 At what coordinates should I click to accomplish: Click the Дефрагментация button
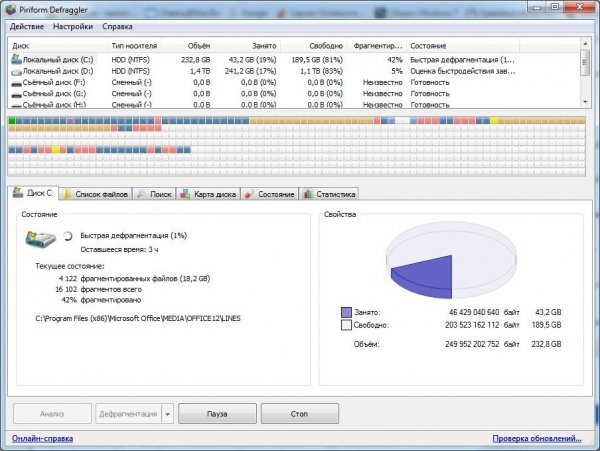coord(128,414)
